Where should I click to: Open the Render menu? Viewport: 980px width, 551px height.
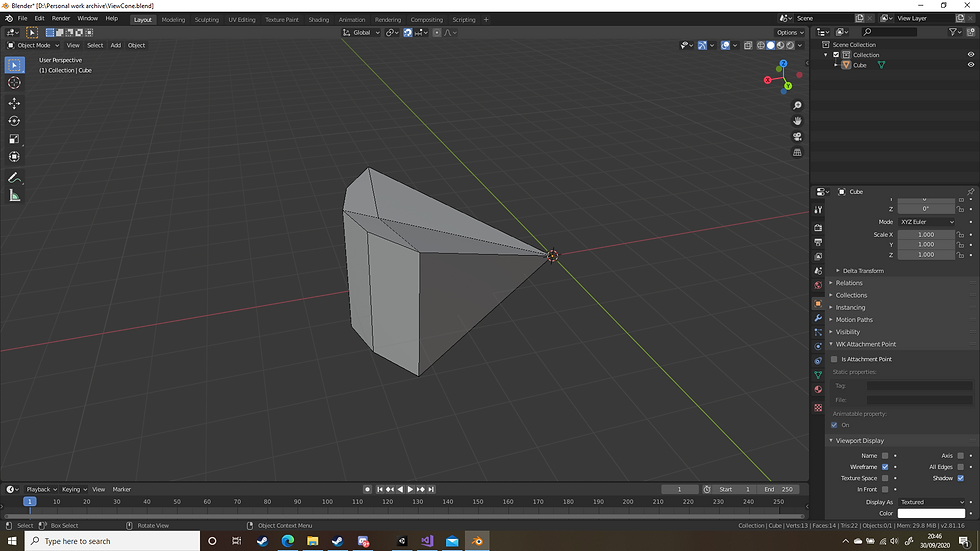[61, 18]
